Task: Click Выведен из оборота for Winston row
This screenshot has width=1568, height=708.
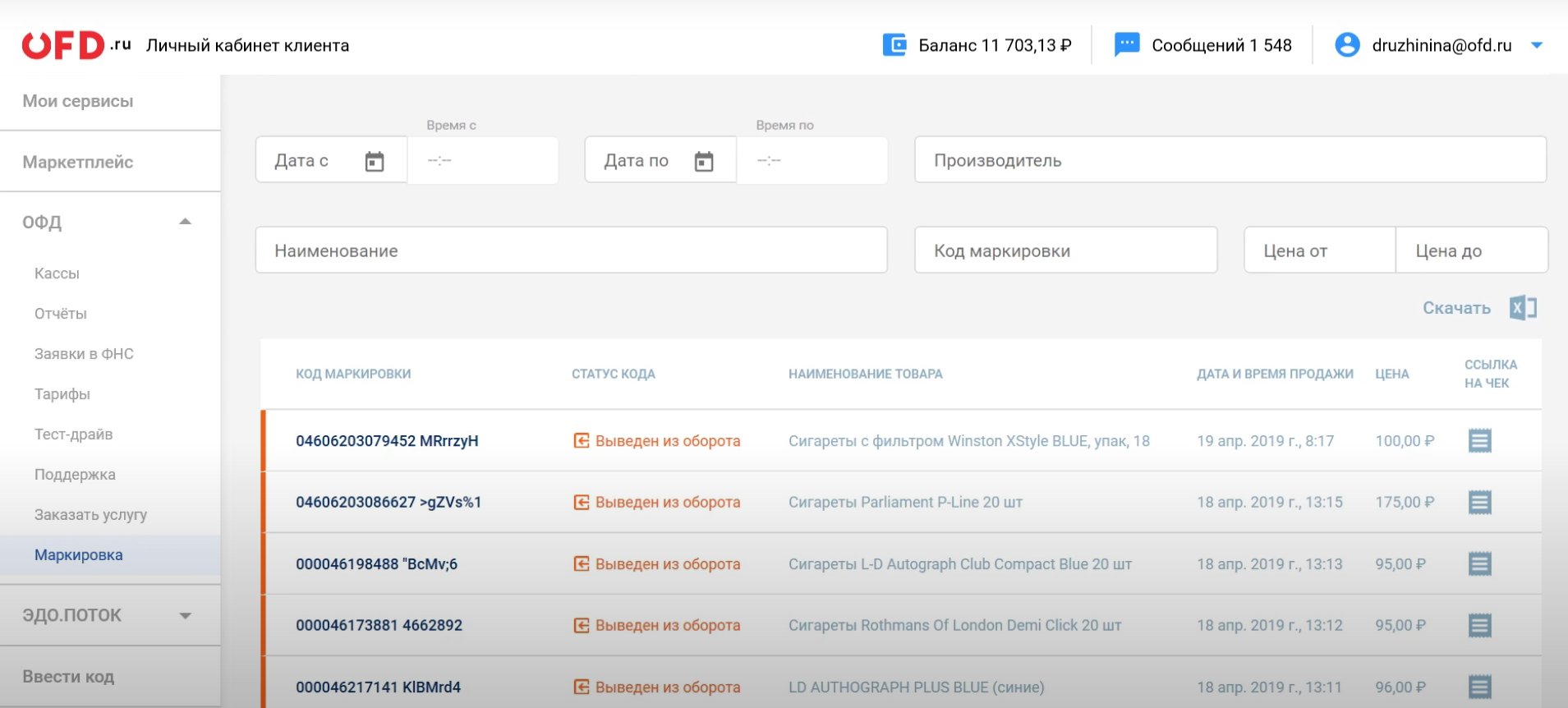Action: [x=668, y=441]
